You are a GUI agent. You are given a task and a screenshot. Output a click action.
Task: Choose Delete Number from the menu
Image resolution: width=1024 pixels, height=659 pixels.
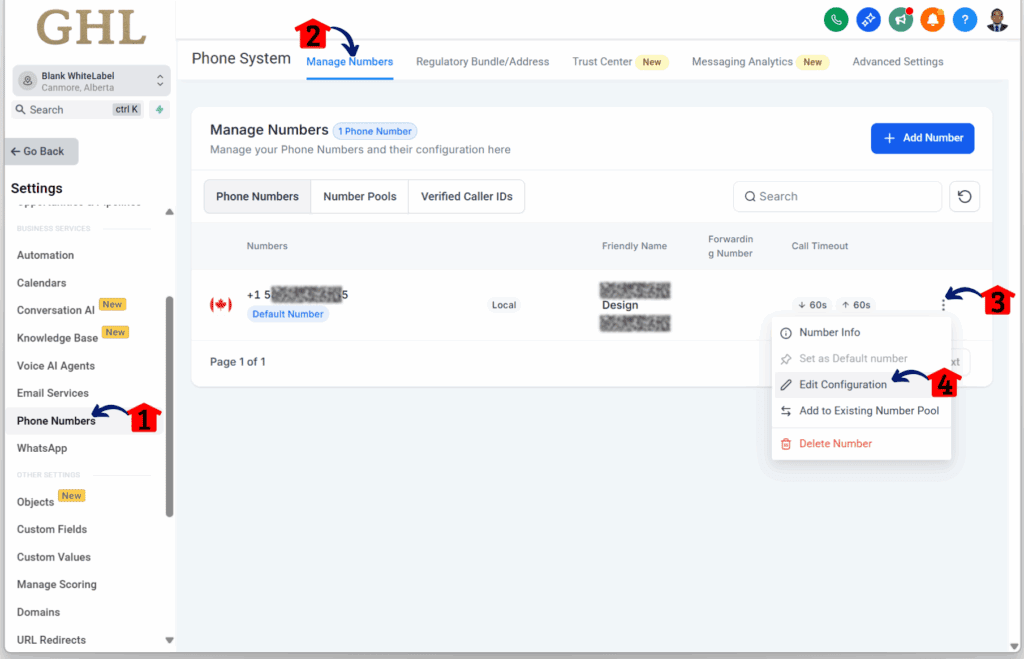click(861, 443)
